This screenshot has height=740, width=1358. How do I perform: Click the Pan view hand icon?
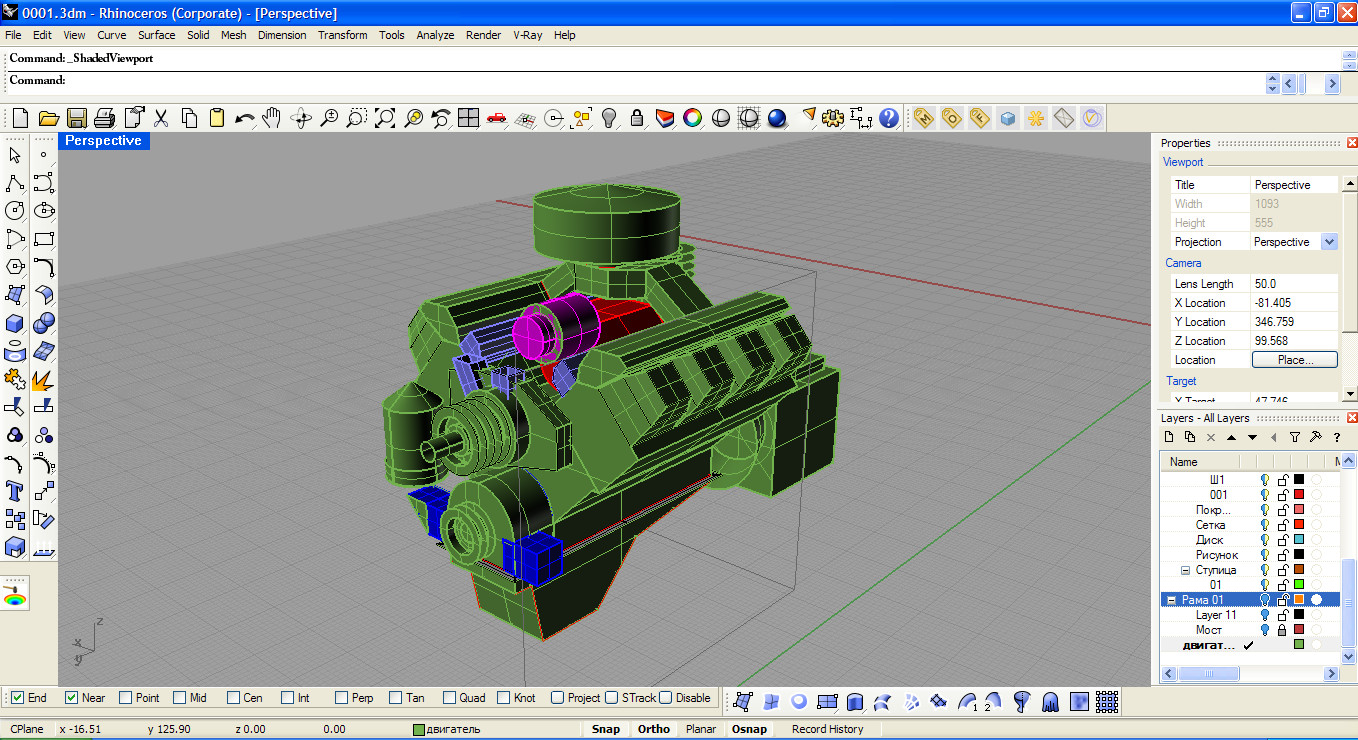coord(271,118)
